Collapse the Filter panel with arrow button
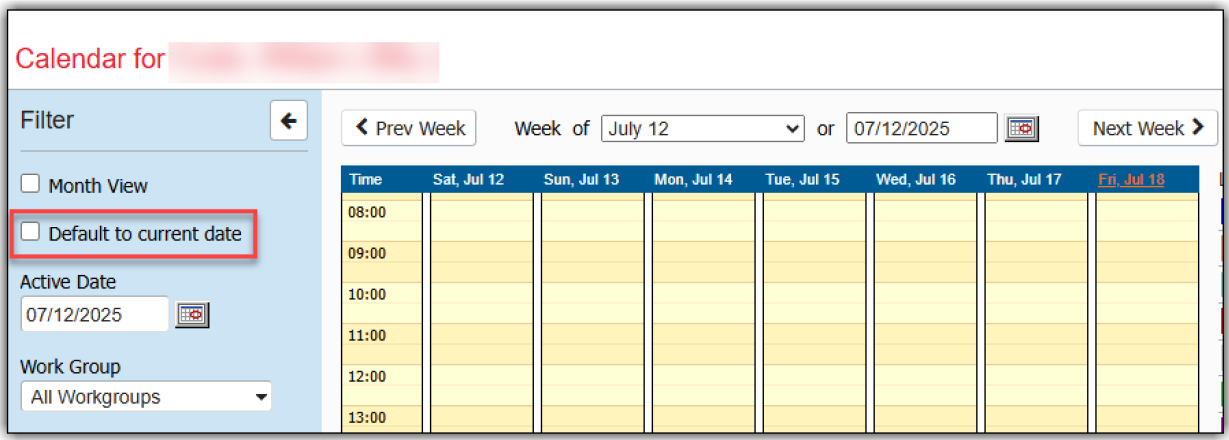The image size is (1229, 440). pos(288,121)
